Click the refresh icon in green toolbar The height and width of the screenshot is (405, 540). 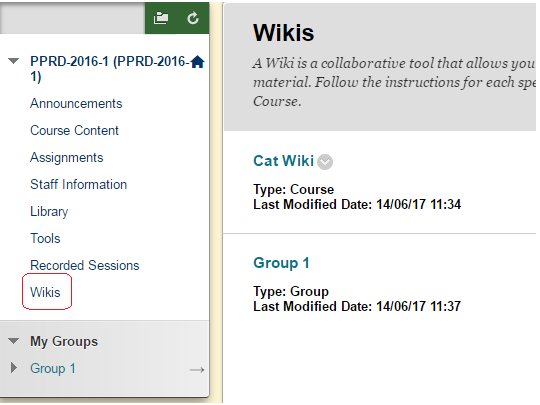click(x=193, y=18)
